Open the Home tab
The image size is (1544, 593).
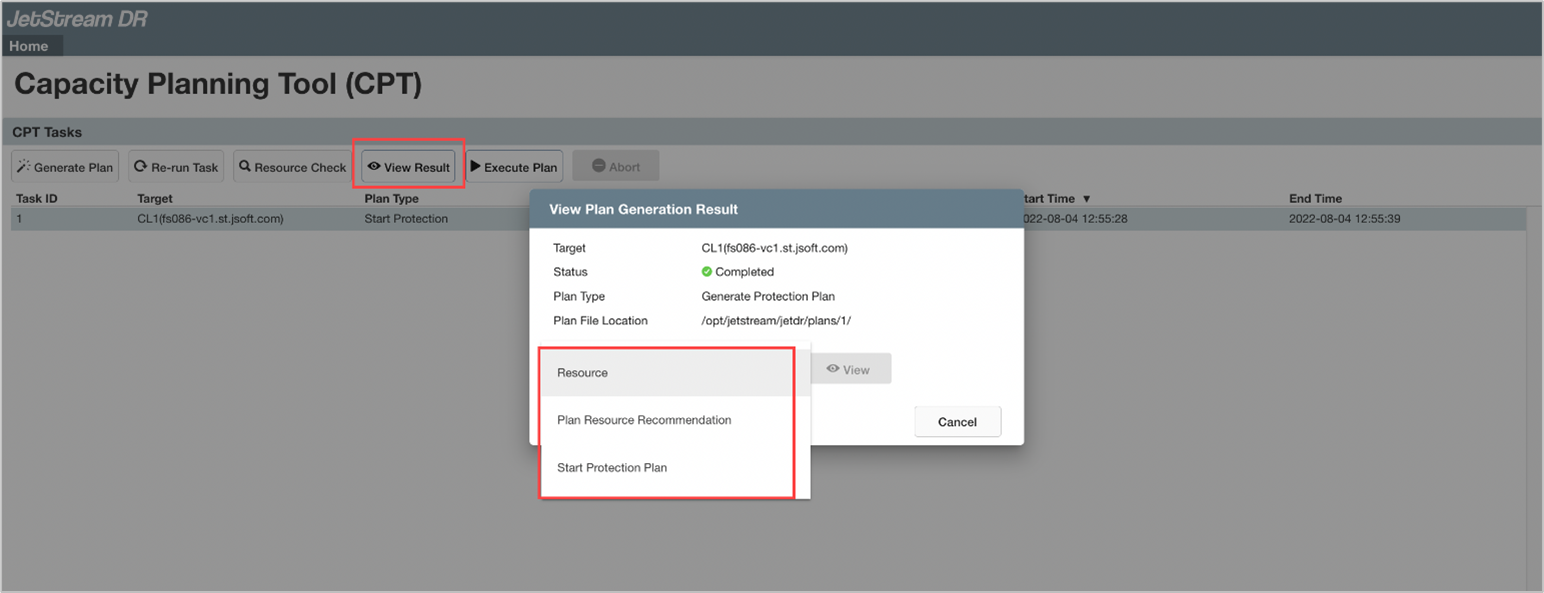pos(29,46)
